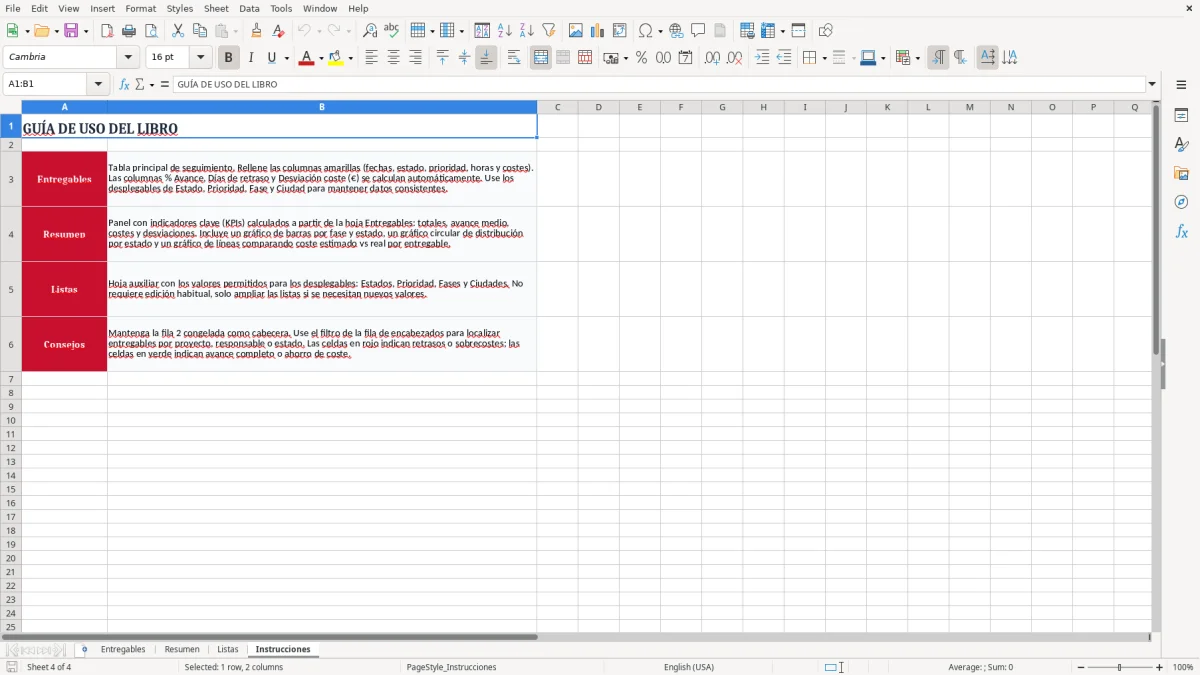The image size is (1200, 675).
Task: Open the Font Size dropdown
Action: (x=200, y=58)
